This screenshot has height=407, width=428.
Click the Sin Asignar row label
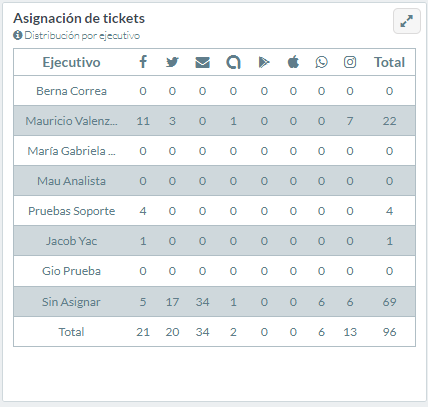[x=71, y=302]
